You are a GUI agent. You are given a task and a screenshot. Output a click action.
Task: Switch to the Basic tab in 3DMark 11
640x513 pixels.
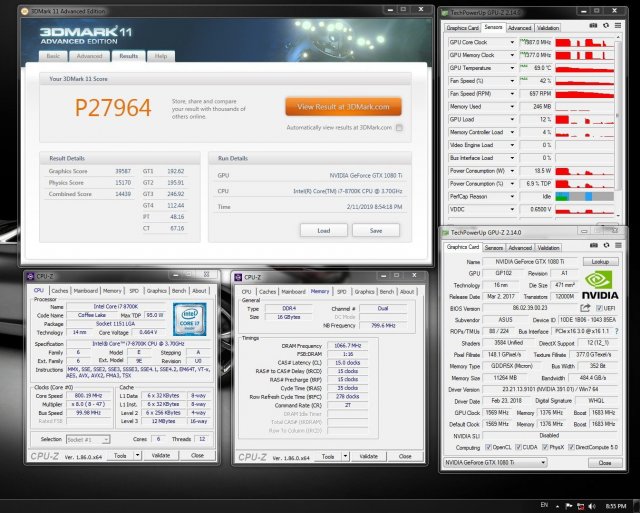(53, 56)
